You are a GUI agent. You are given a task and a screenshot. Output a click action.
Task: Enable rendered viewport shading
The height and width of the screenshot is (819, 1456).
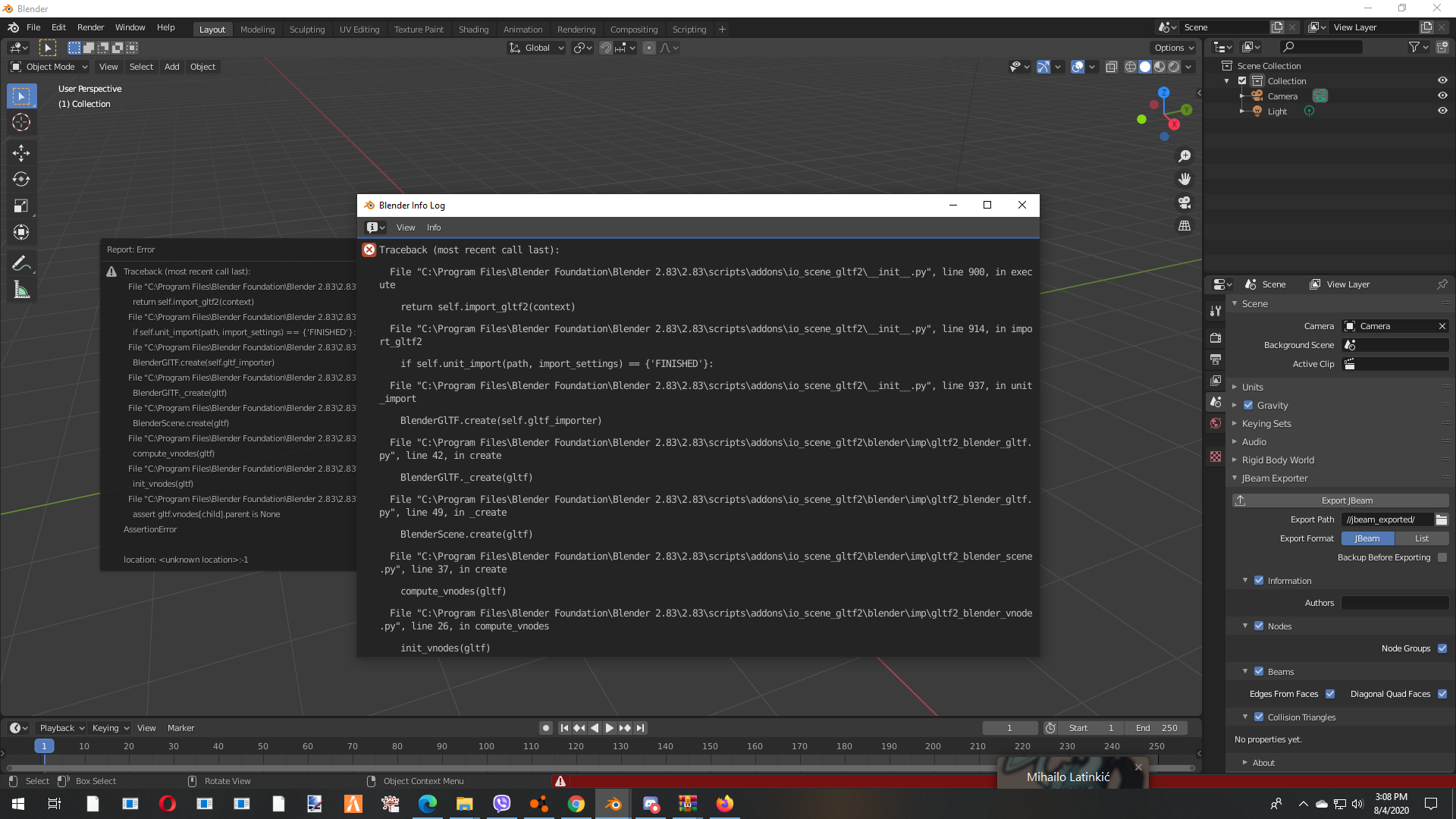[1174, 67]
